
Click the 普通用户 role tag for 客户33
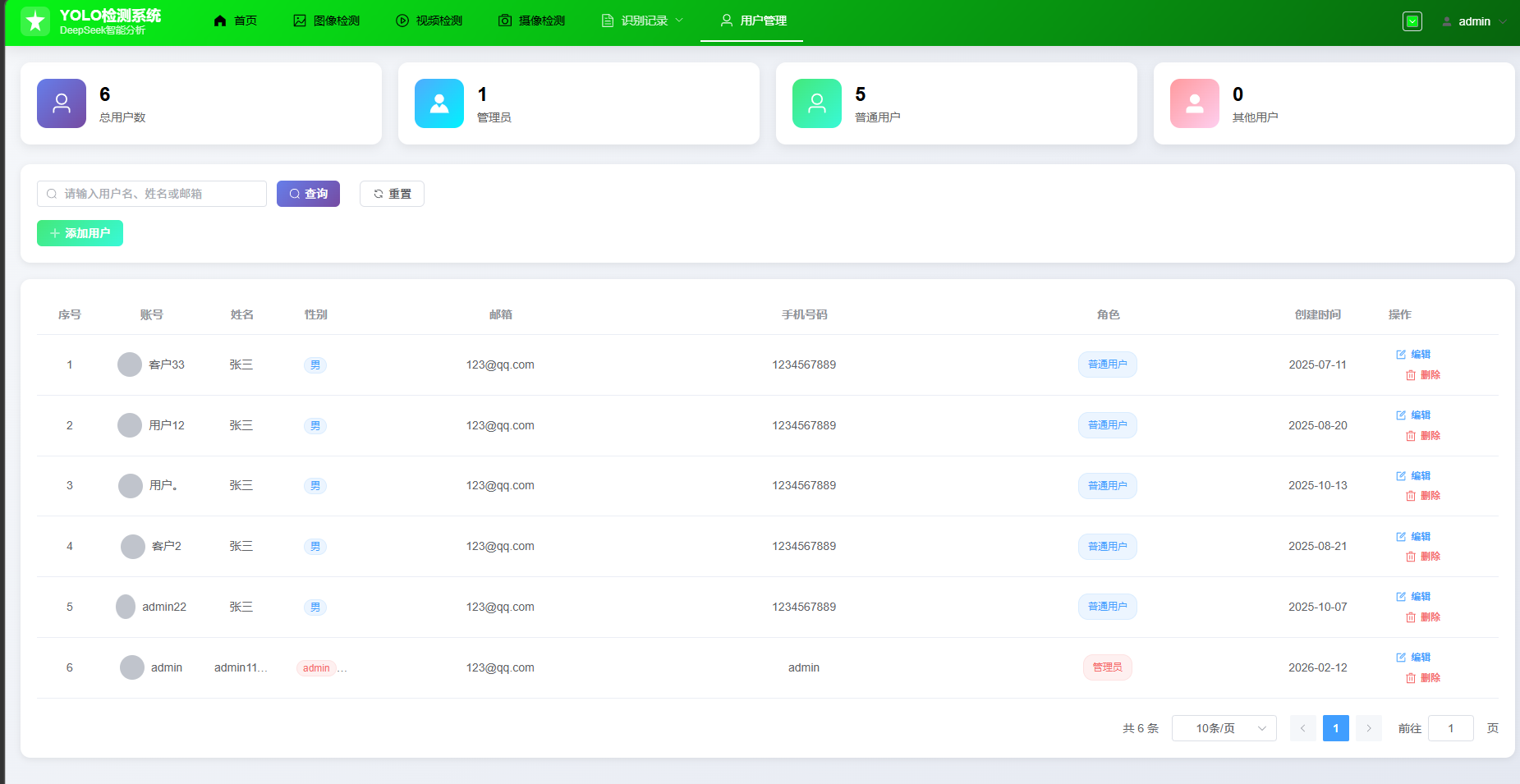1108,364
